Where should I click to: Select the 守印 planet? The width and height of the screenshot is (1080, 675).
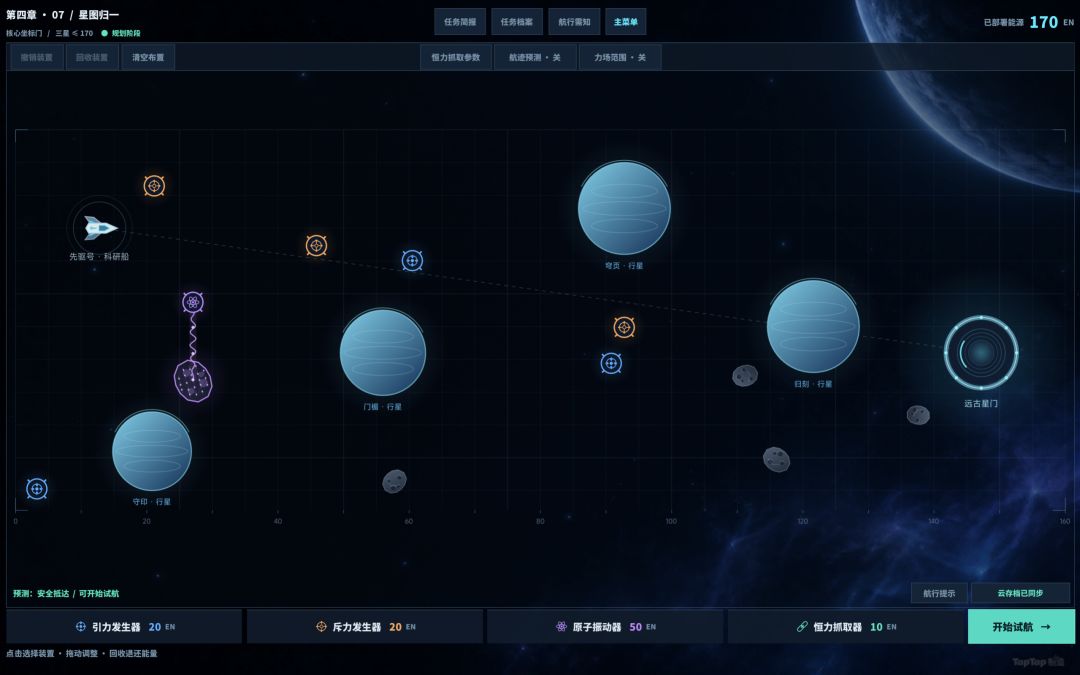[152, 451]
